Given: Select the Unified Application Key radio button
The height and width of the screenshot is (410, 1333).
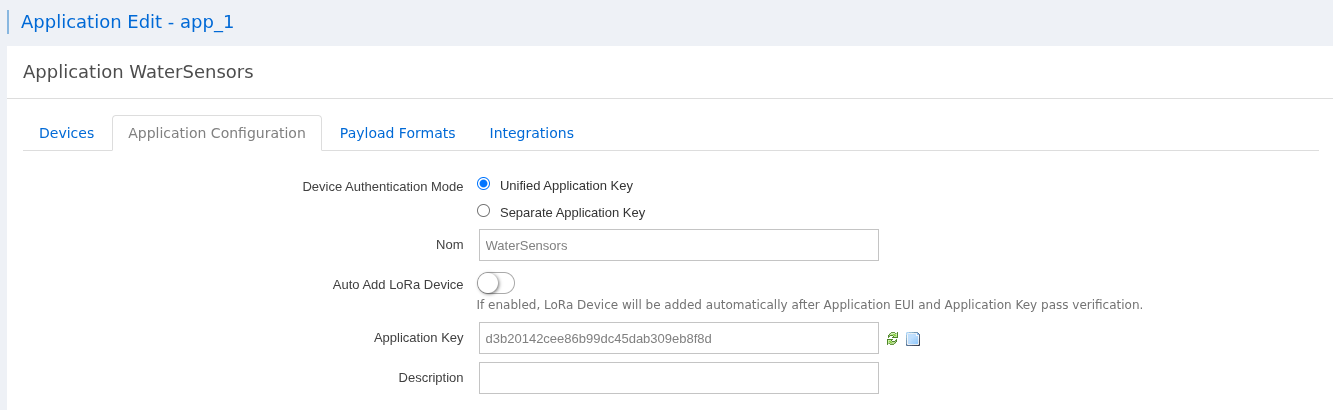Looking at the screenshot, I should tap(484, 184).
